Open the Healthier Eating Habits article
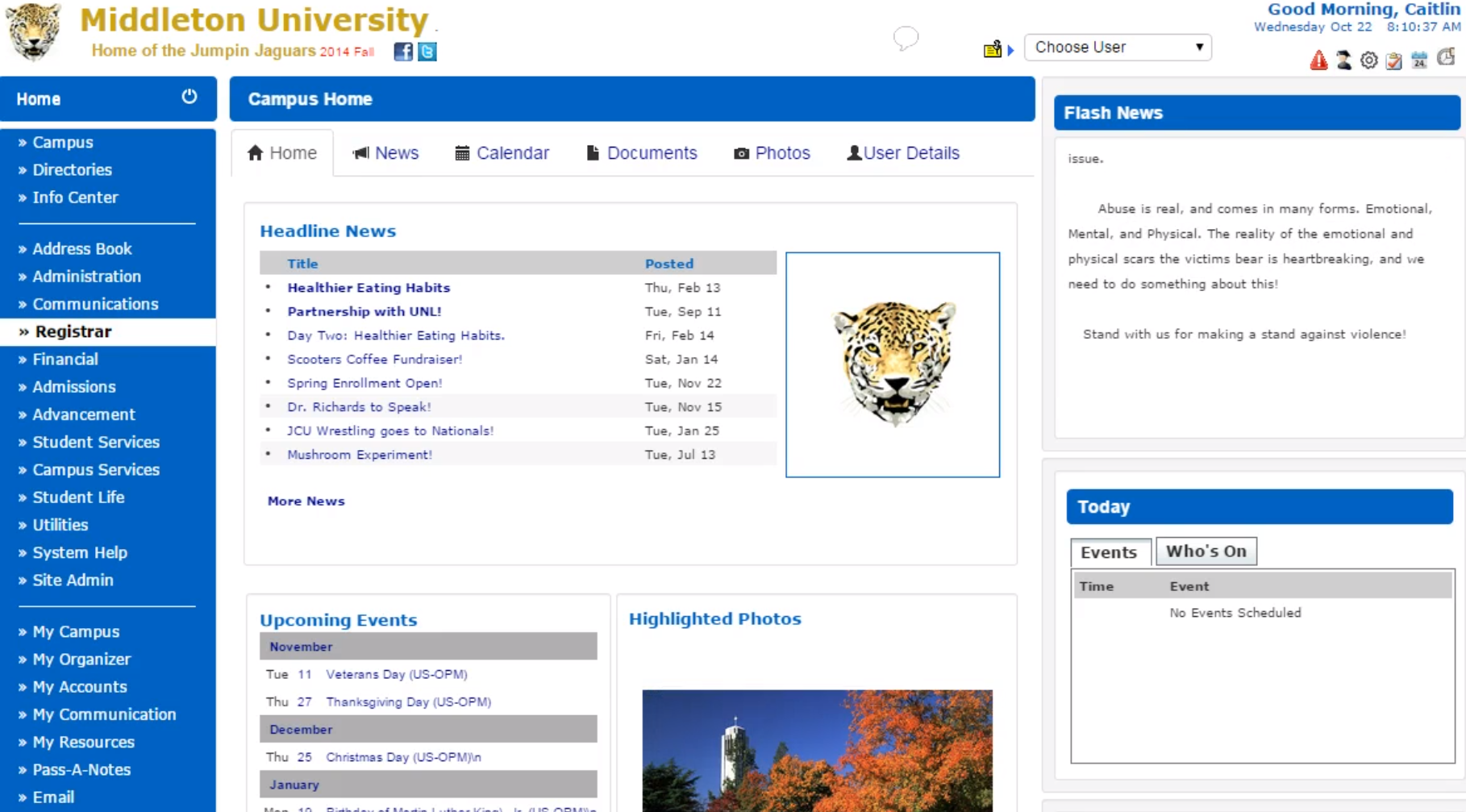The height and width of the screenshot is (812, 1466). tap(369, 287)
